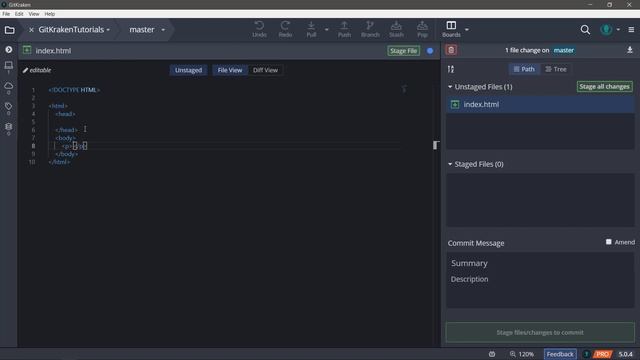The width and height of the screenshot is (640, 360).
Task: Open the hamburger menu icon
Action: coord(631,30)
